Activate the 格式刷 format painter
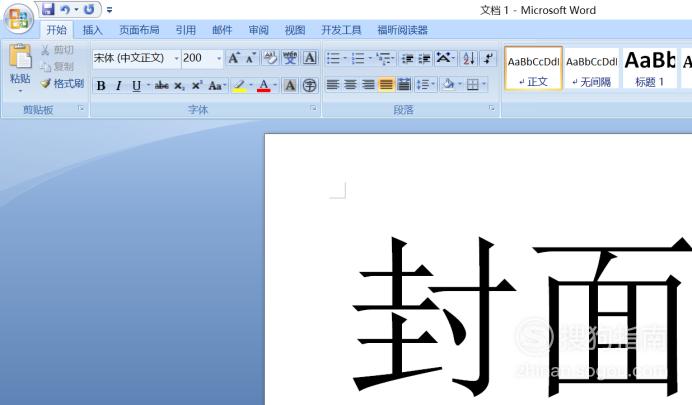This screenshot has width=692, height=405. coord(62,83)
